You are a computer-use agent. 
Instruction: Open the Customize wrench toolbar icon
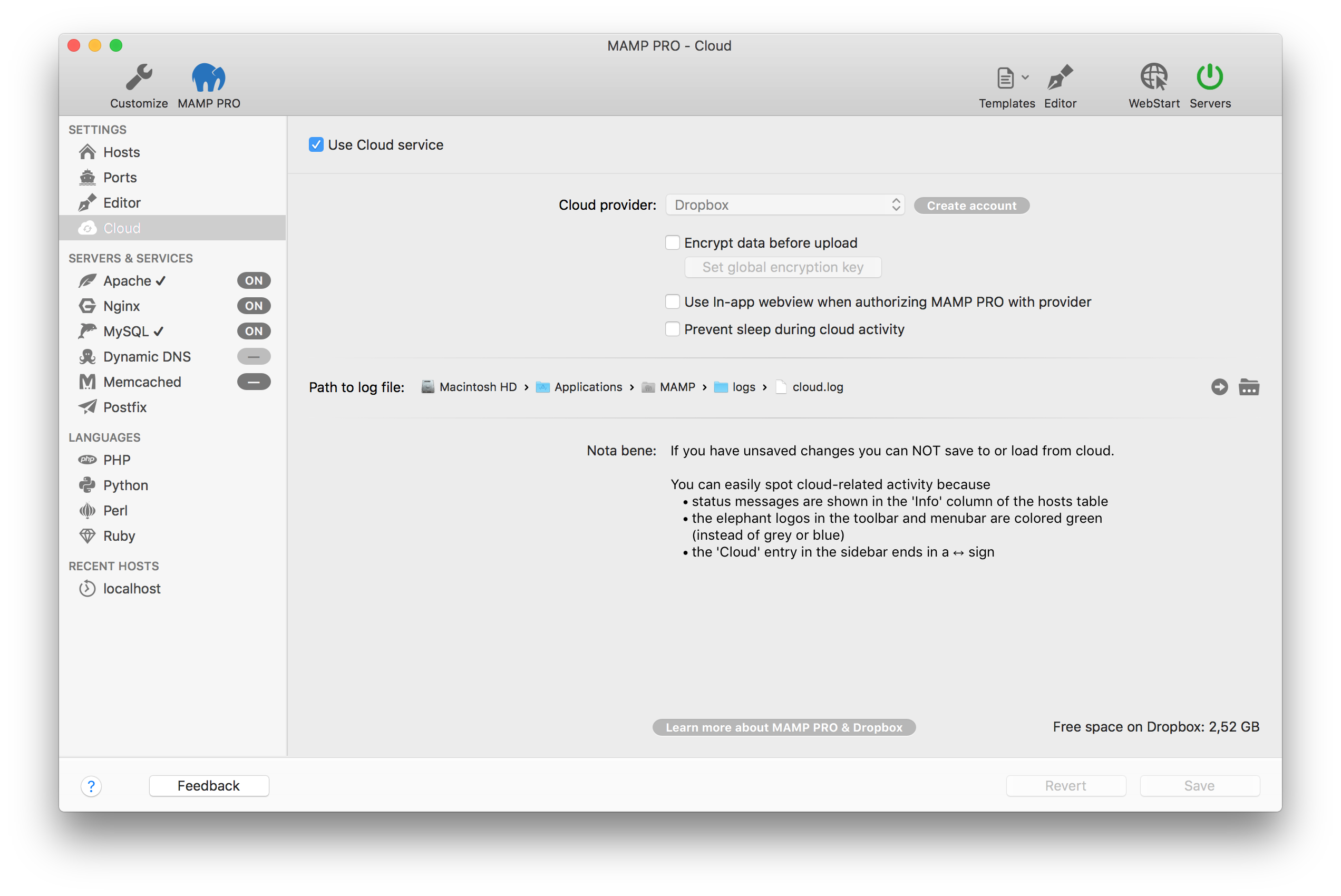click(139, 77)
